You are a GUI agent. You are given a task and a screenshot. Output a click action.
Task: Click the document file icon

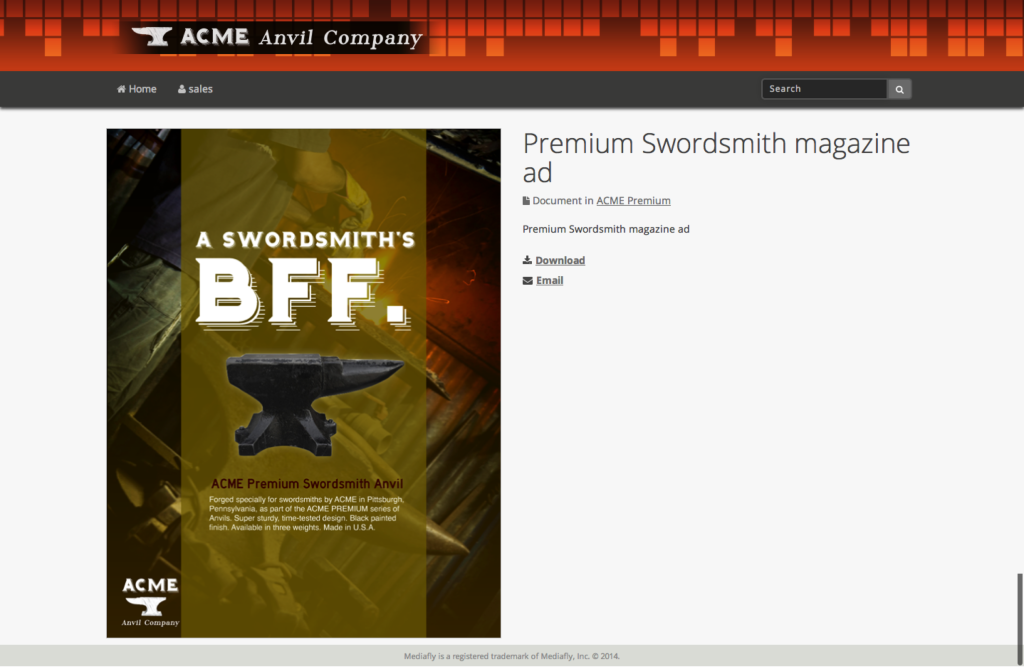click(526, 201)
